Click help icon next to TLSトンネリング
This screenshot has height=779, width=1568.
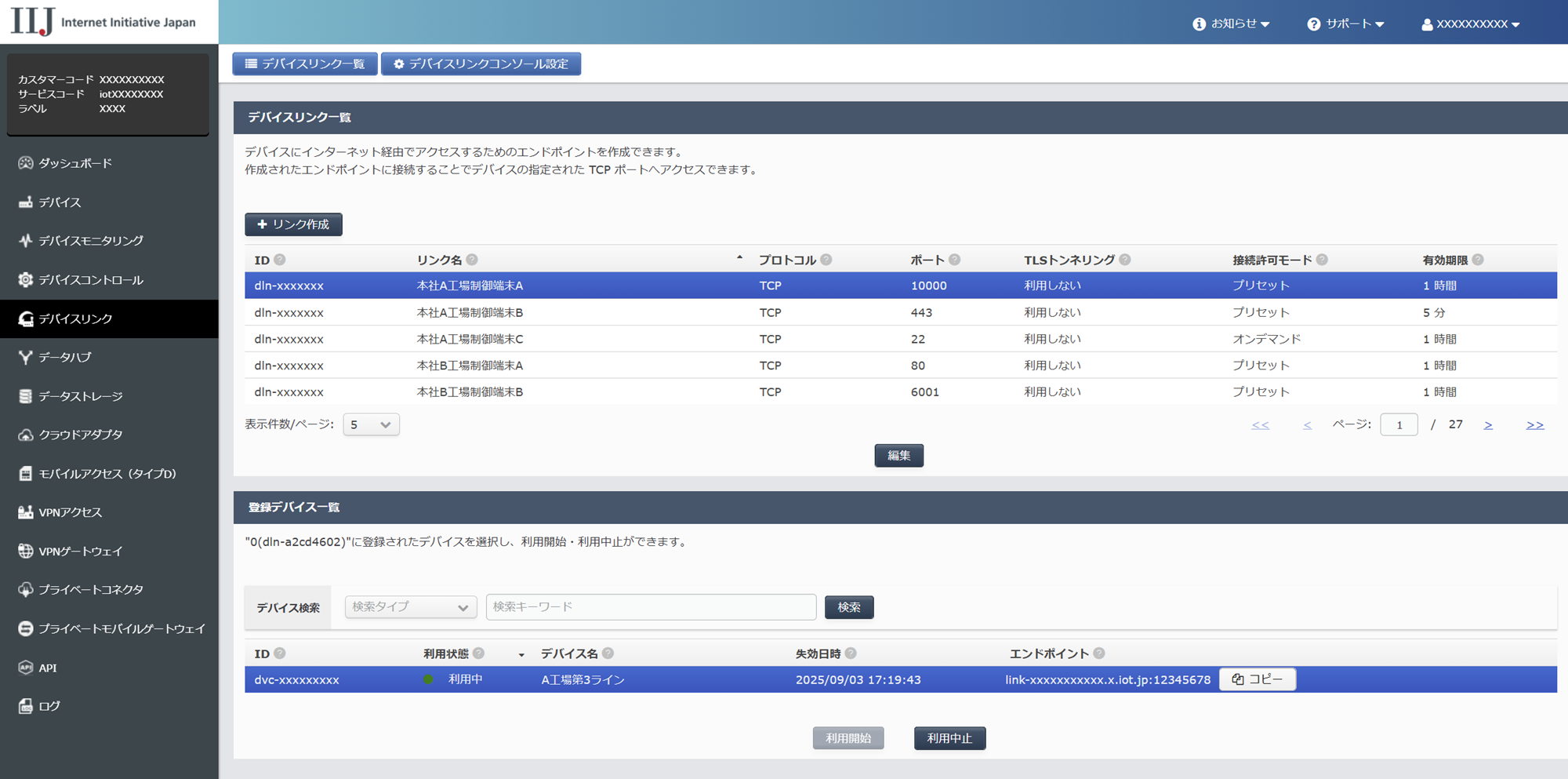click(1125, 260)
